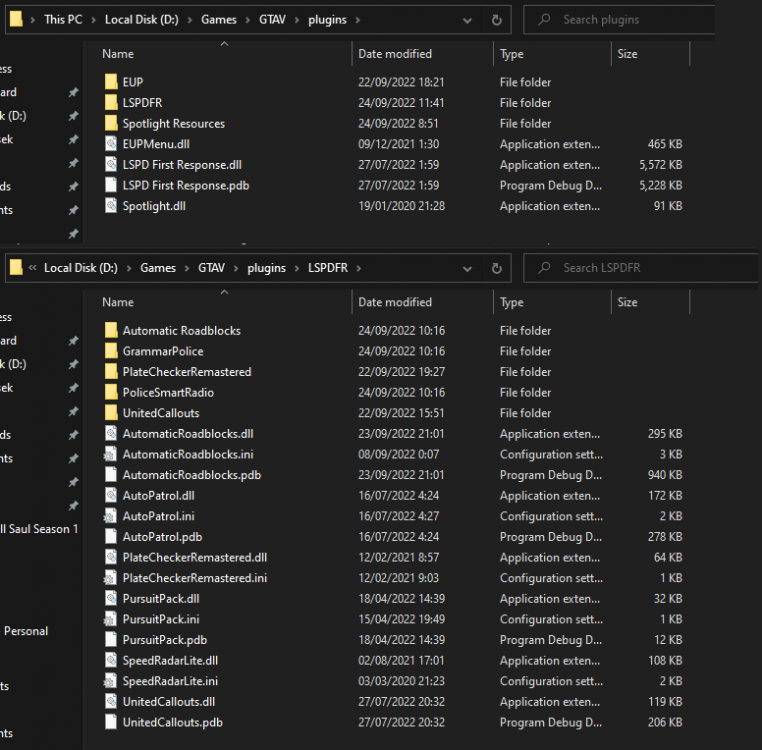Select the AutomaticRoadblocks.pdb file icon
Screen dimensions: 762x750
click(x=111, y=474)
